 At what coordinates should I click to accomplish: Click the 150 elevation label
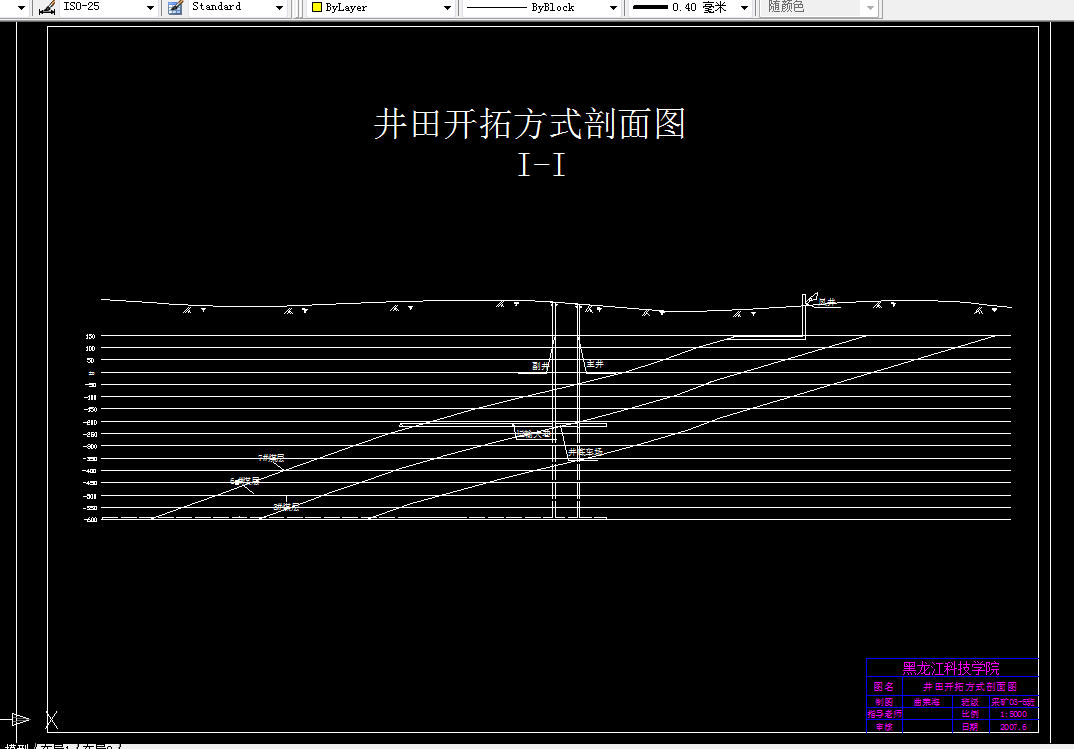point(90,336)
